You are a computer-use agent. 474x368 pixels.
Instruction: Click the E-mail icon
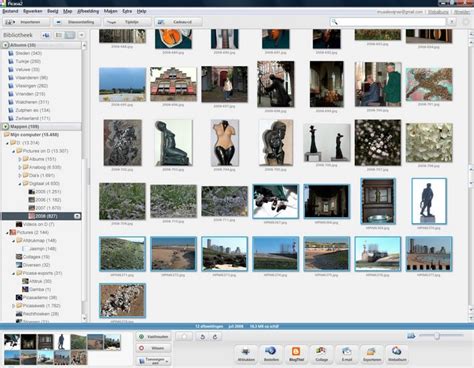[x=347, y=354]
